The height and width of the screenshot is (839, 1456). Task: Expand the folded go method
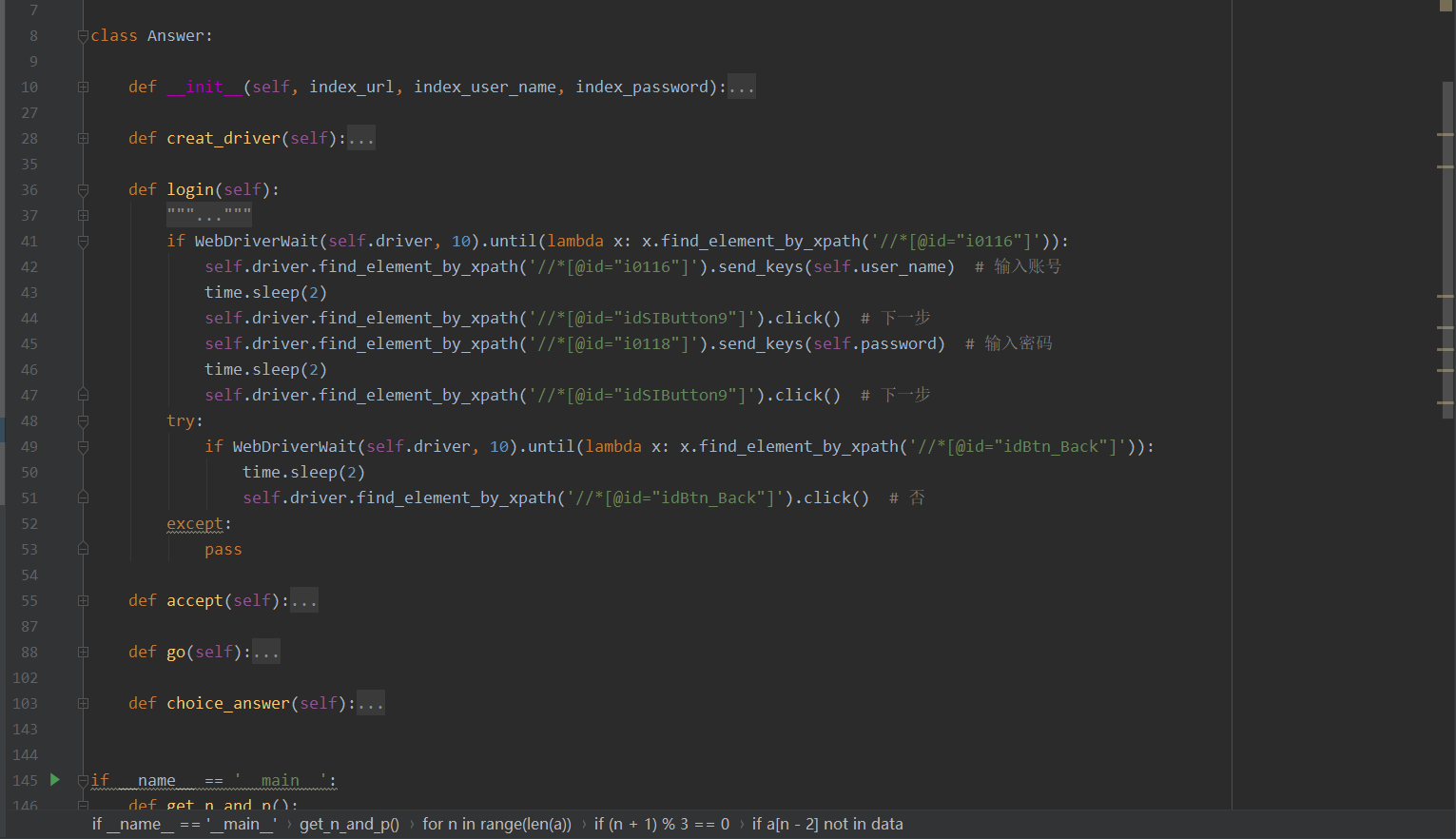point(83,653)
